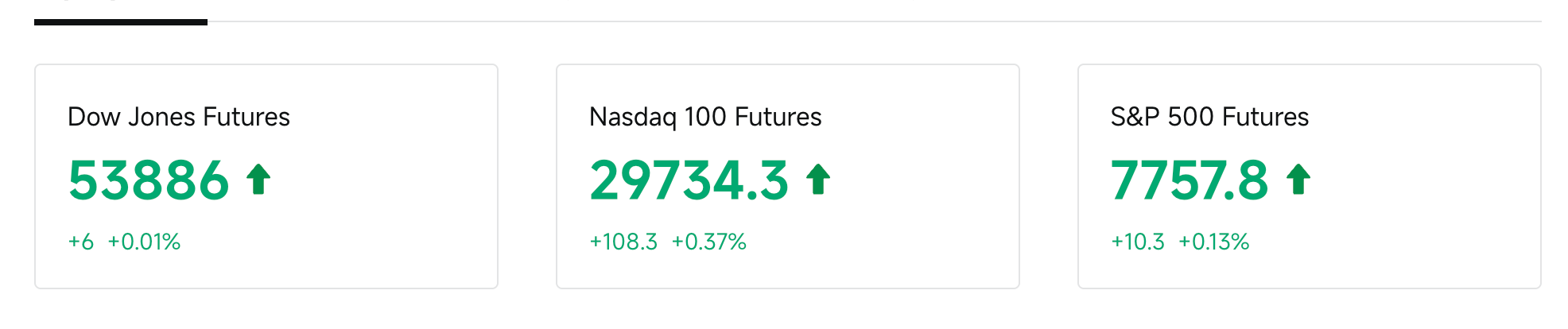
Task: Click the +108.3 point change value
Action: tap(623, 242)
